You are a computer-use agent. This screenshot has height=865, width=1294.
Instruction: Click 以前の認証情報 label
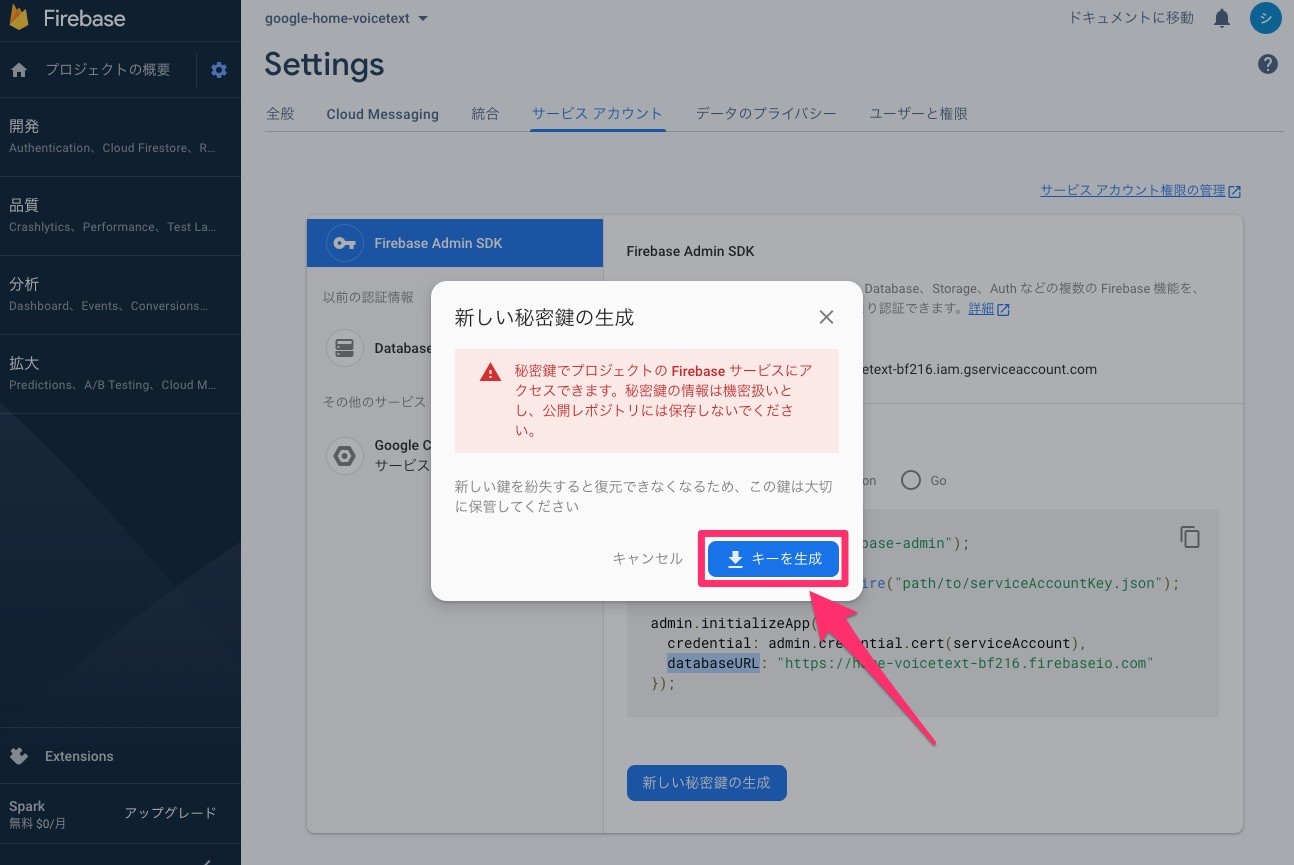coord(368,297)
